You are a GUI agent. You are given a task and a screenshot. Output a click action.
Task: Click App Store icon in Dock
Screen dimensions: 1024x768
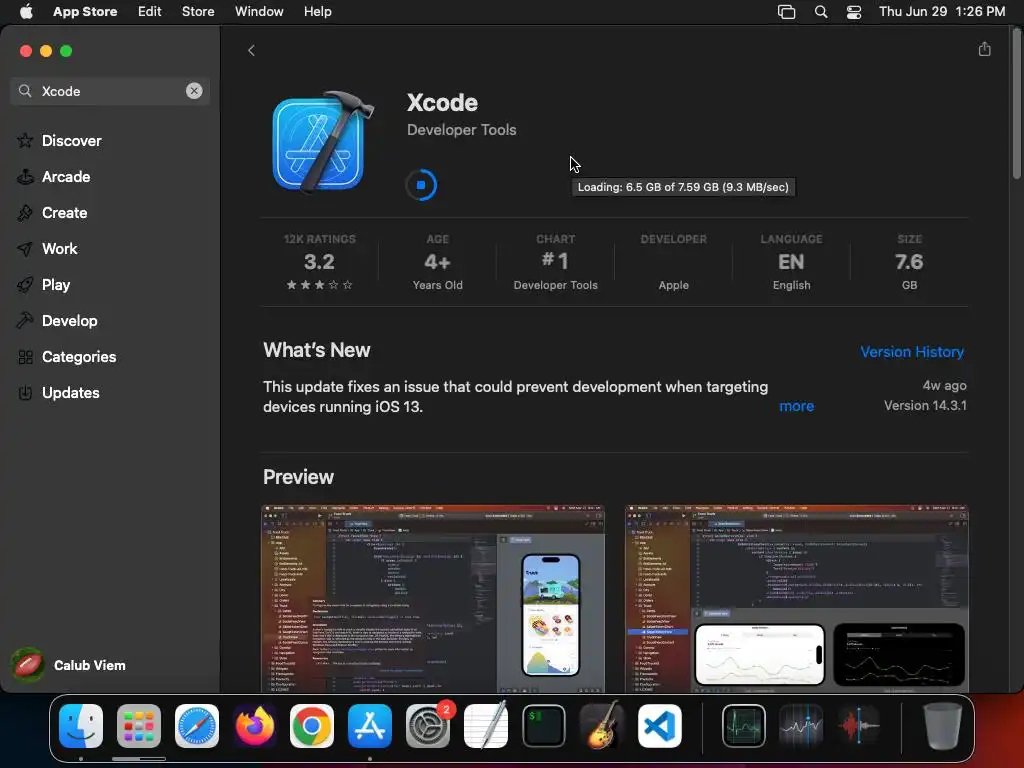coord(370,726)
